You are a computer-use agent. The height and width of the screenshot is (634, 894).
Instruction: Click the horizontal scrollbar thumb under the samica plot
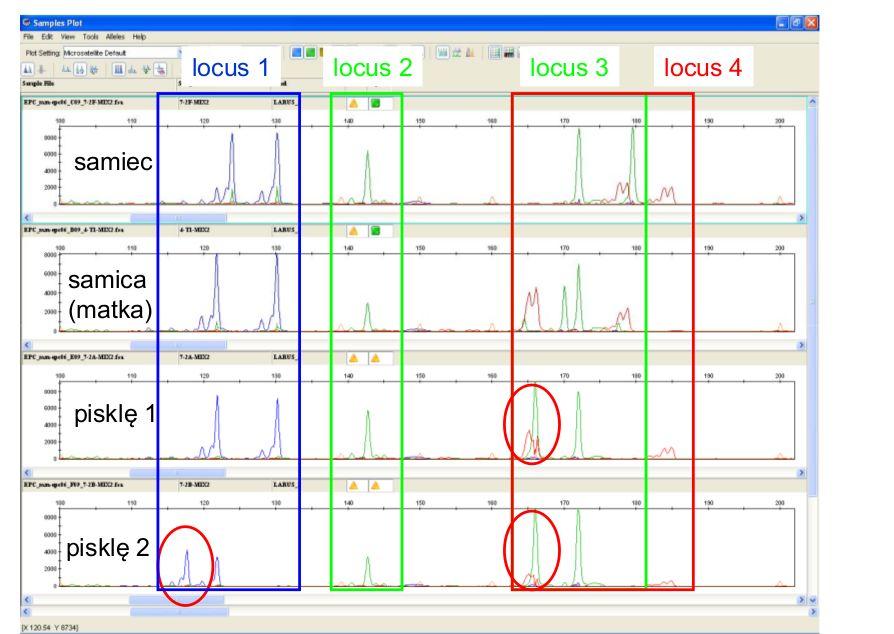pyautogui.click(x=178, y=345)
